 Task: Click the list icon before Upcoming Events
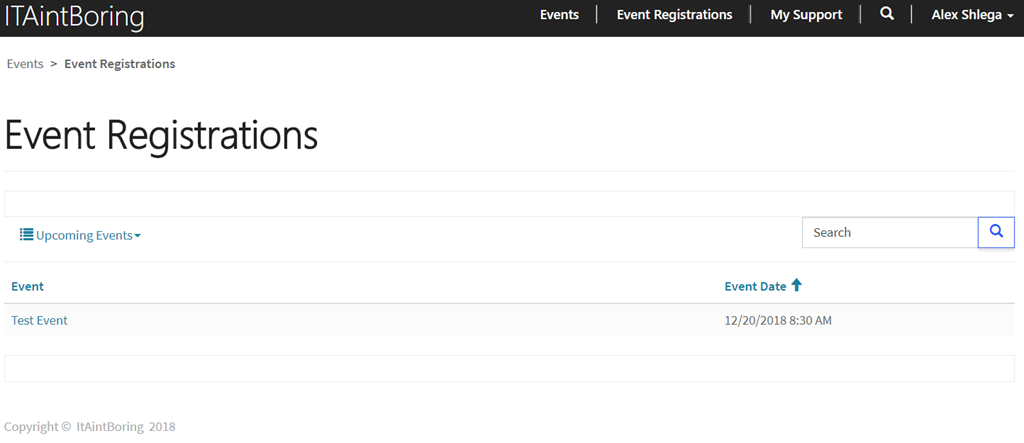26,235
